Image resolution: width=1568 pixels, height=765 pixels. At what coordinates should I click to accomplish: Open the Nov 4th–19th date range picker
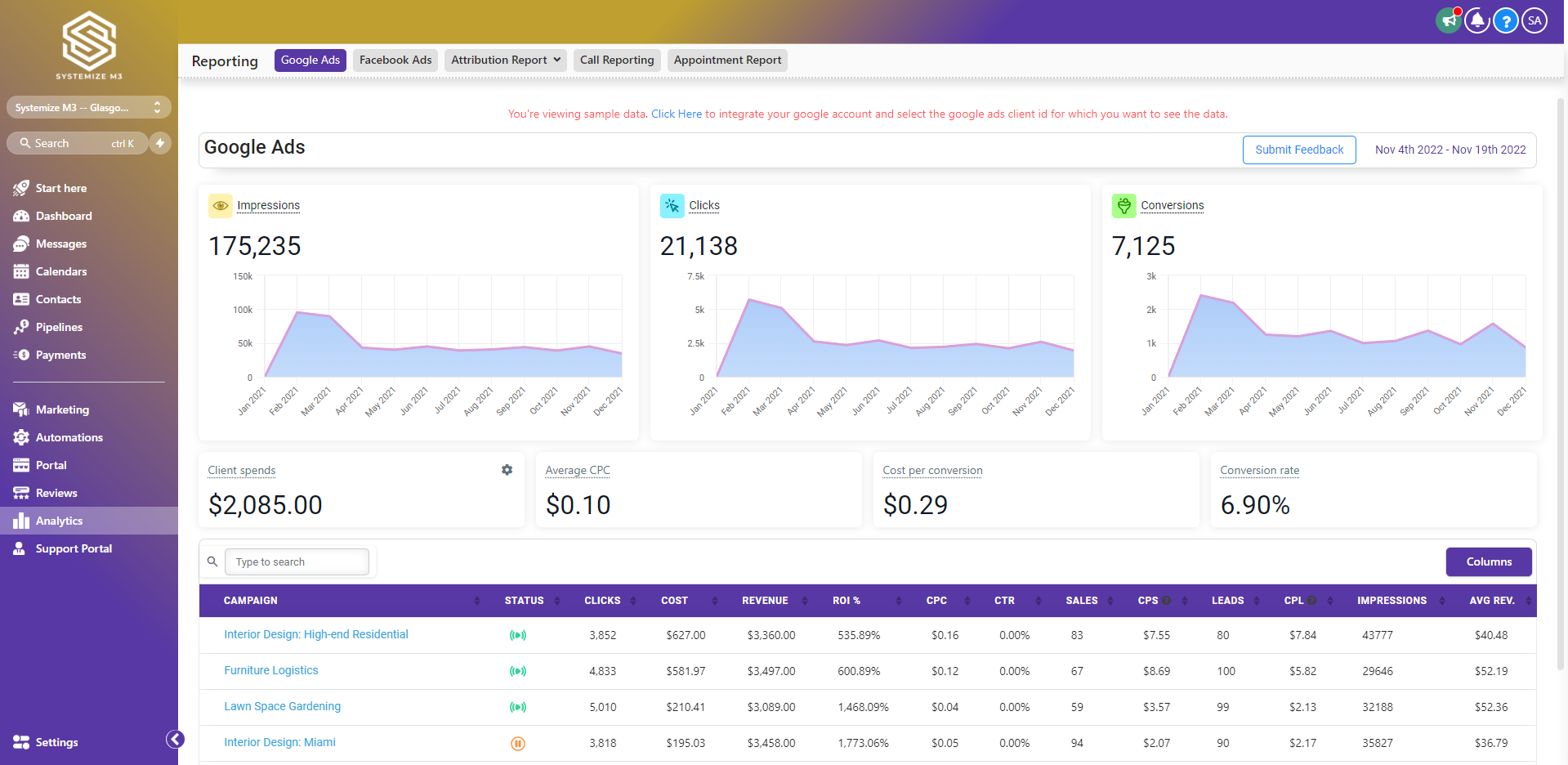pos(1450,150)
